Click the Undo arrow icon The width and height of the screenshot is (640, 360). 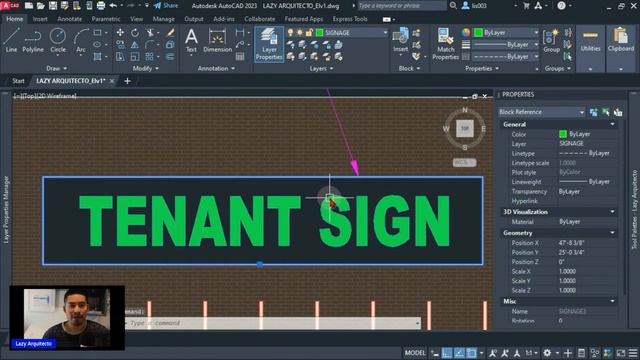point(113,6)
